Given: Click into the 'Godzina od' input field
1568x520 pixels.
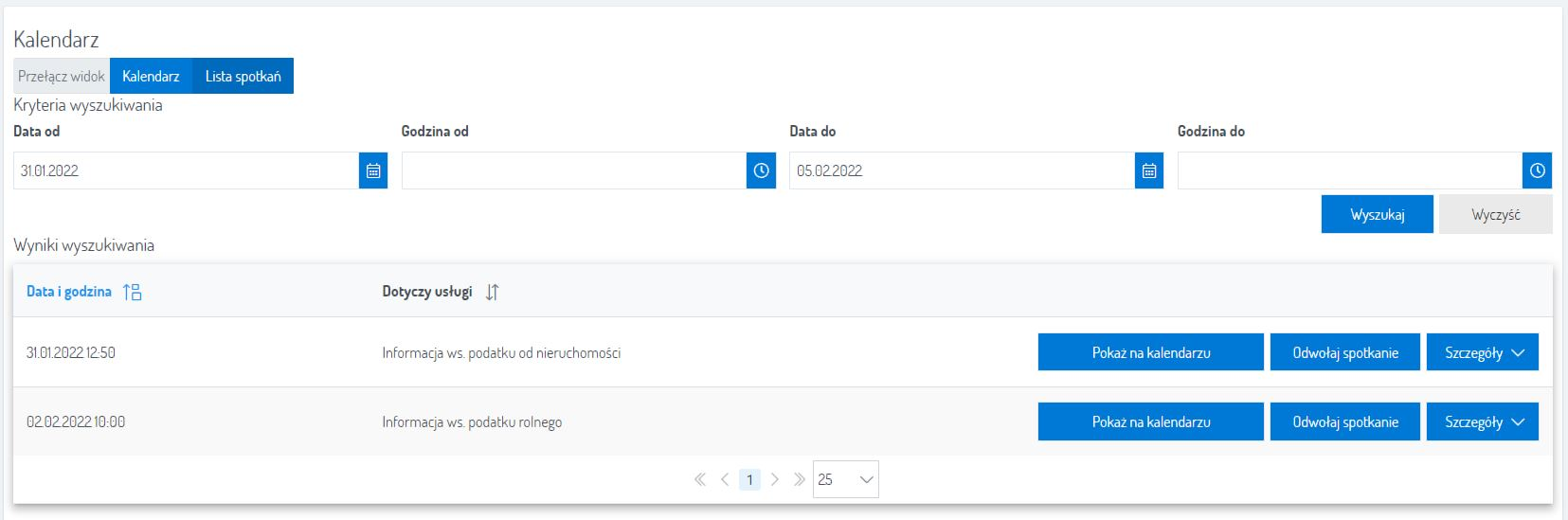Looking at the screenshot, I should coord(573,170).
